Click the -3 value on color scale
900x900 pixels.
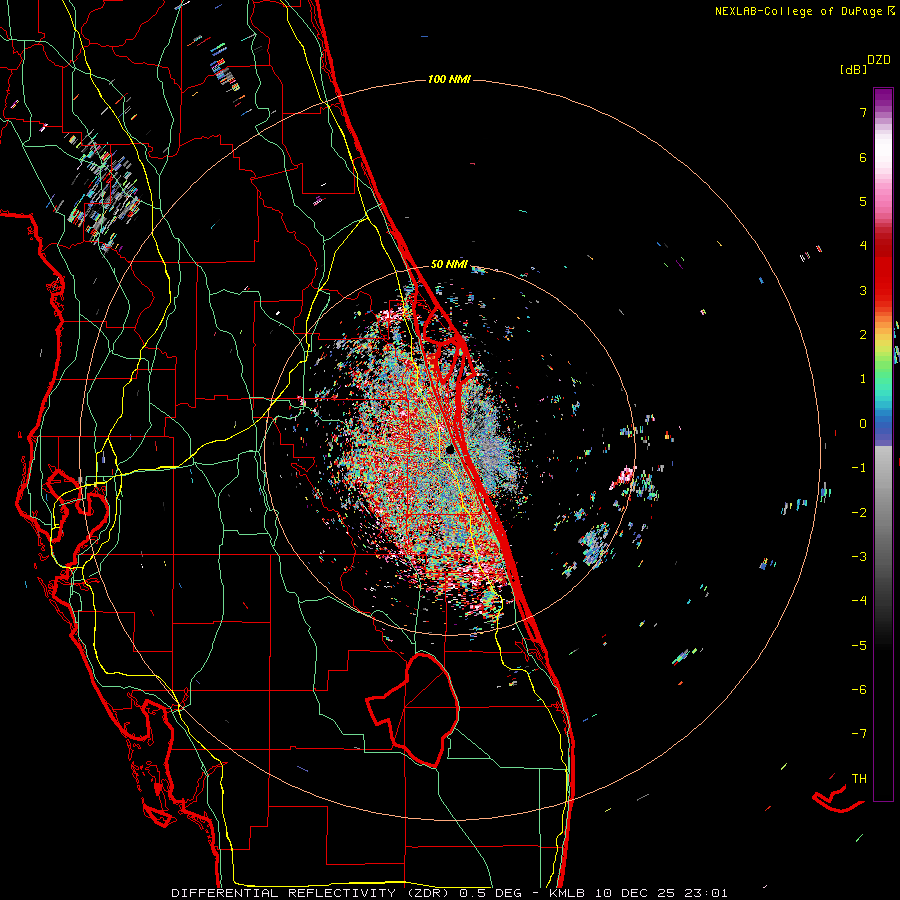click(x=859, y=556)
